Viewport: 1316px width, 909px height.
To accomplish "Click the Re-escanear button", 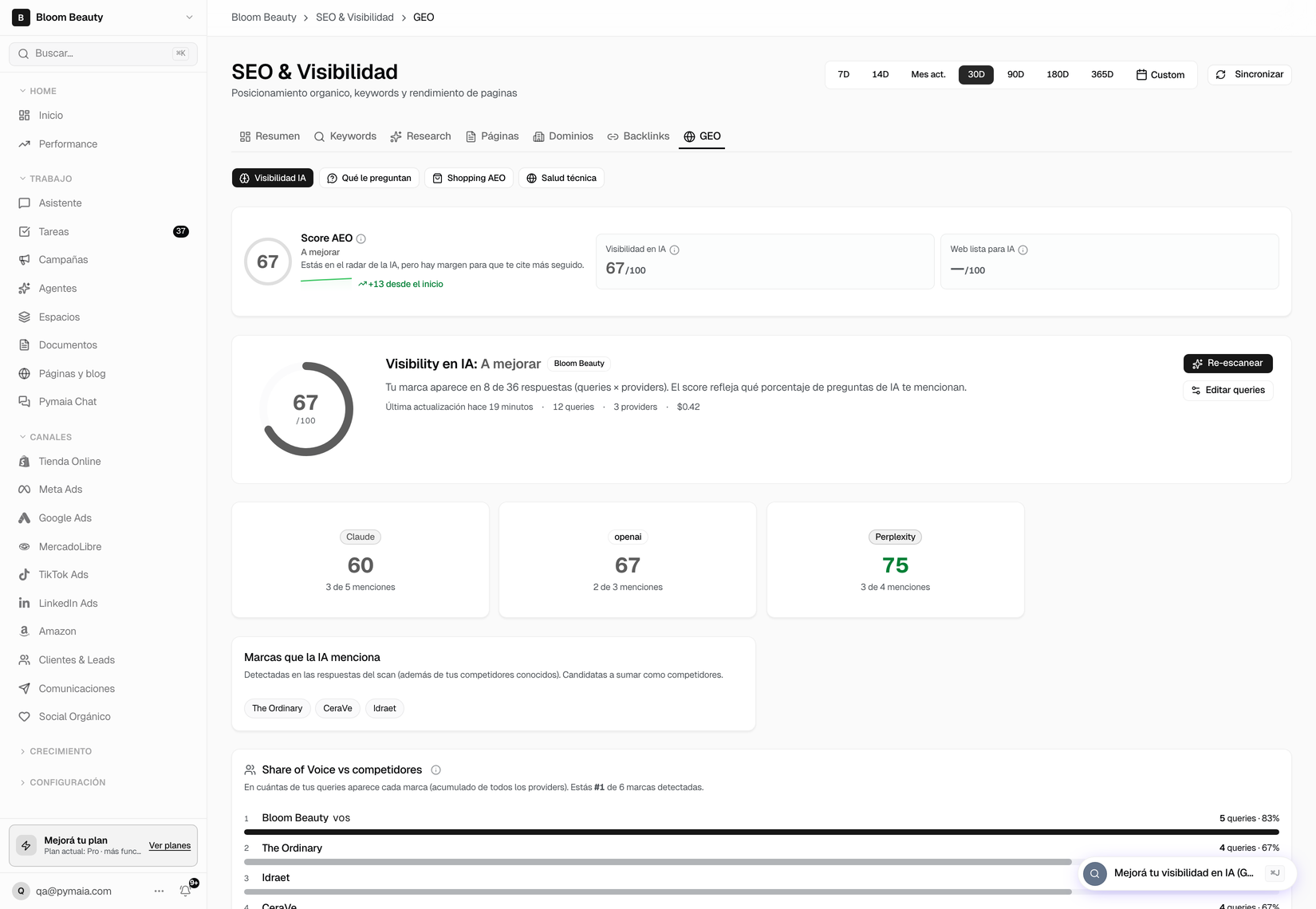I will pos(1228,364).
